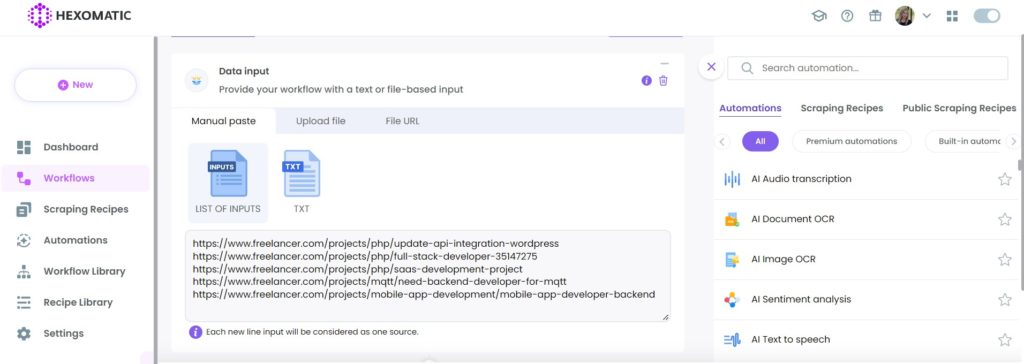This screenshot has width=1024, height=364.
Task: Open the apps grid icon
Action: point(952,16)
